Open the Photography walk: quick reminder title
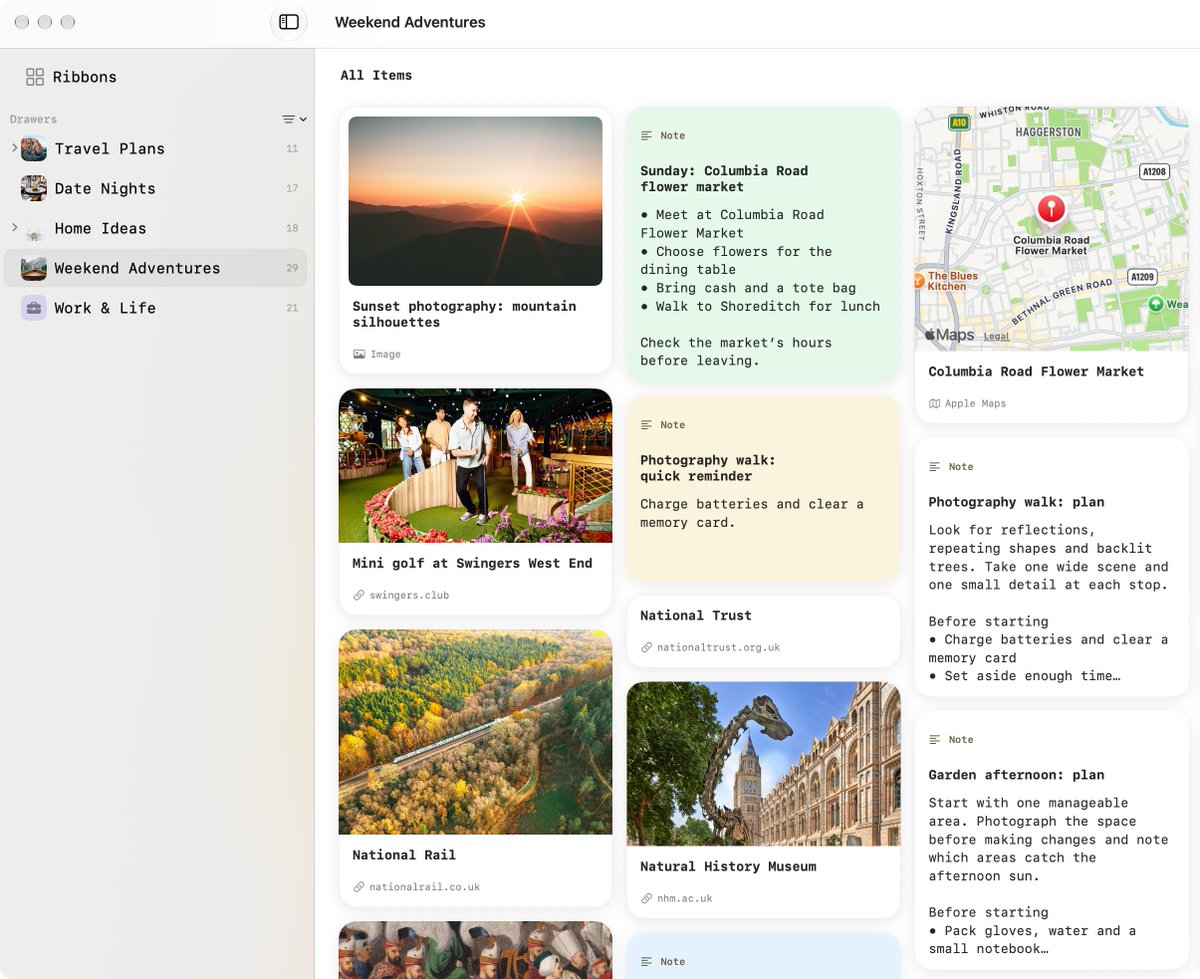Viewport: 1200px width, 979px height. 708,468
